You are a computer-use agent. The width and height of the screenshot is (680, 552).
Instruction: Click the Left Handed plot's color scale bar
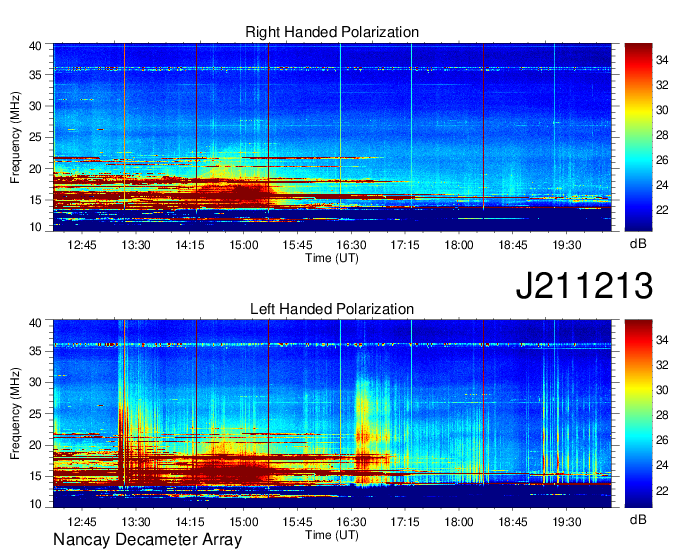click(x=638, y=413)
